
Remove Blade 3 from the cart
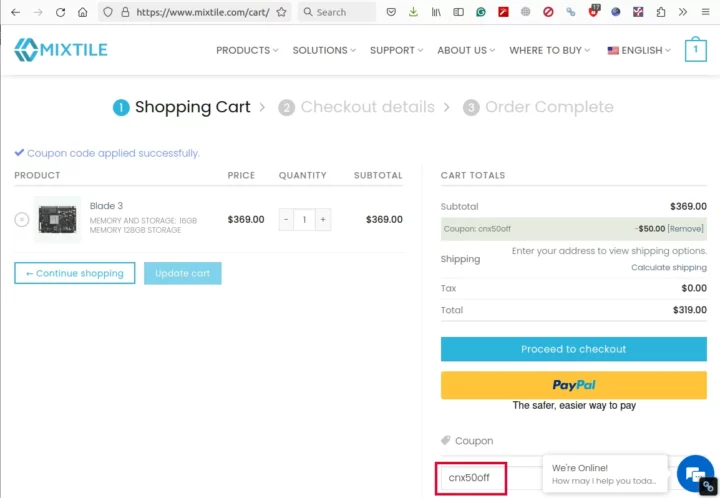(22, 219)
